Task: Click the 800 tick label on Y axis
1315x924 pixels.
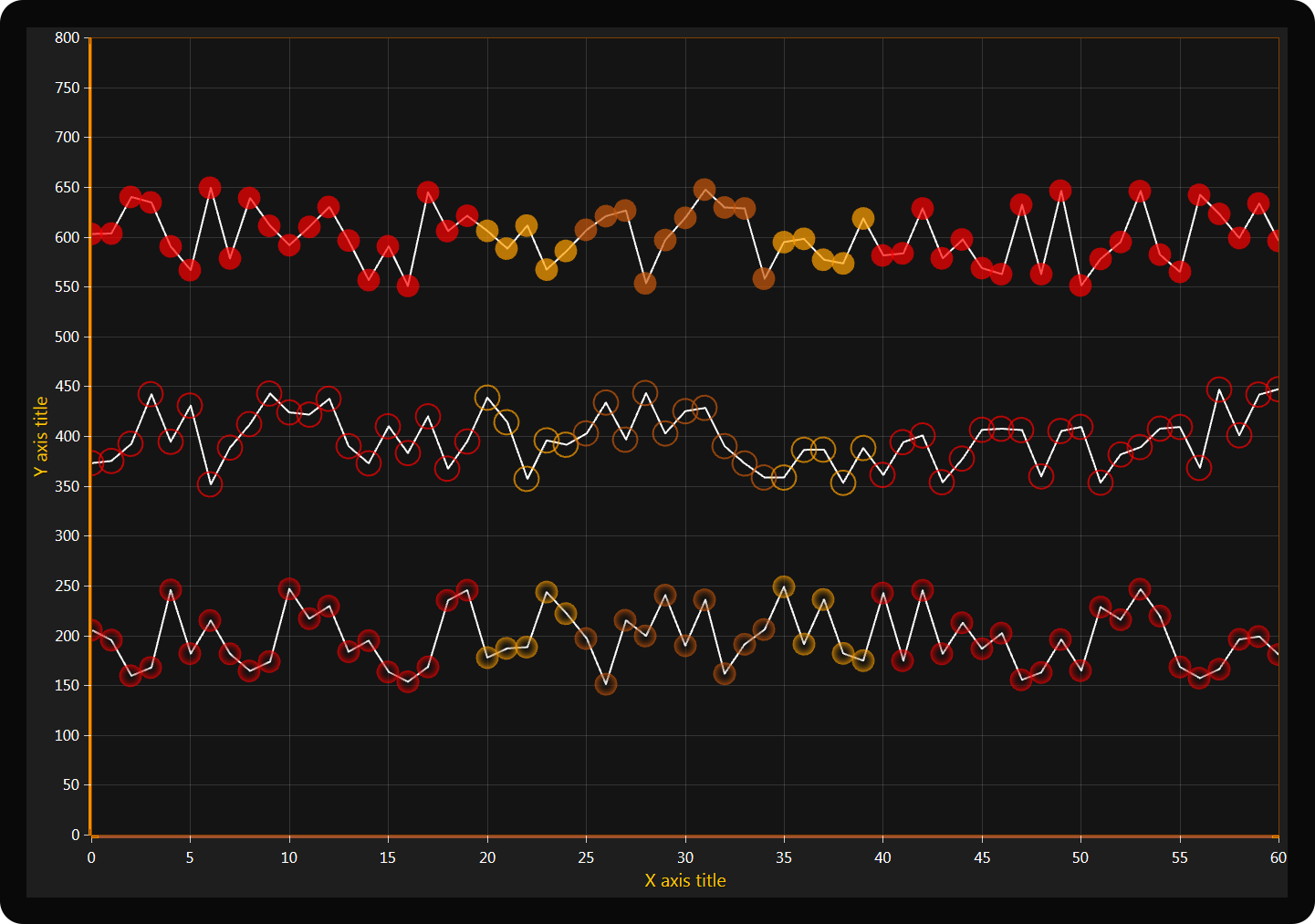Action: [x=68, y=38]
